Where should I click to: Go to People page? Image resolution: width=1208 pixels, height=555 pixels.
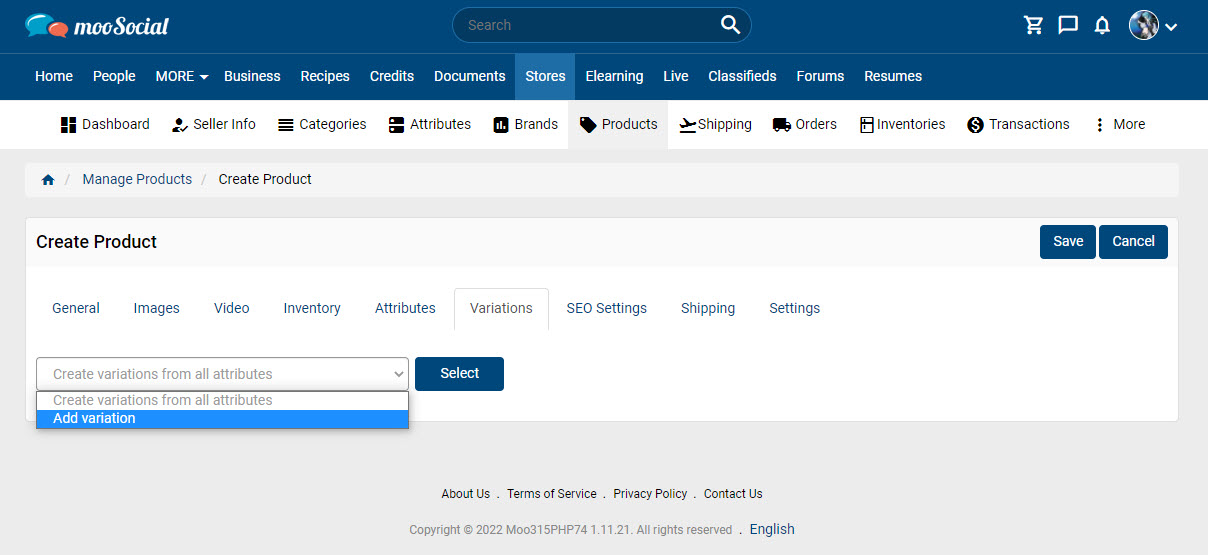[x=114, y=76]
